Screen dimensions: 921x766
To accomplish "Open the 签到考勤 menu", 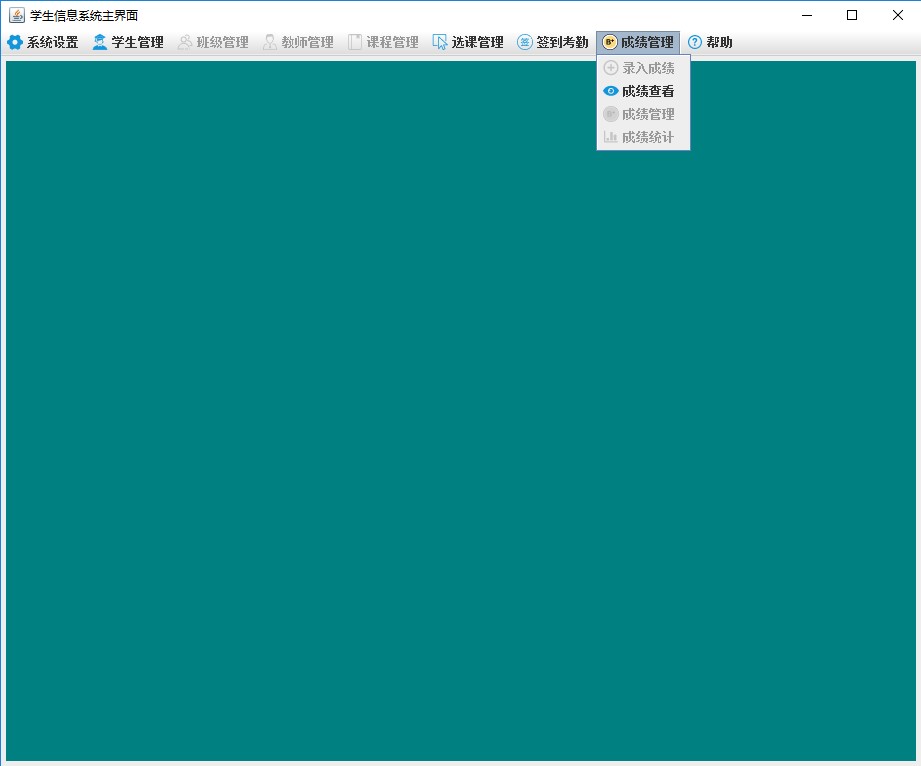I will pyautogui.click(x=553, y=42).
